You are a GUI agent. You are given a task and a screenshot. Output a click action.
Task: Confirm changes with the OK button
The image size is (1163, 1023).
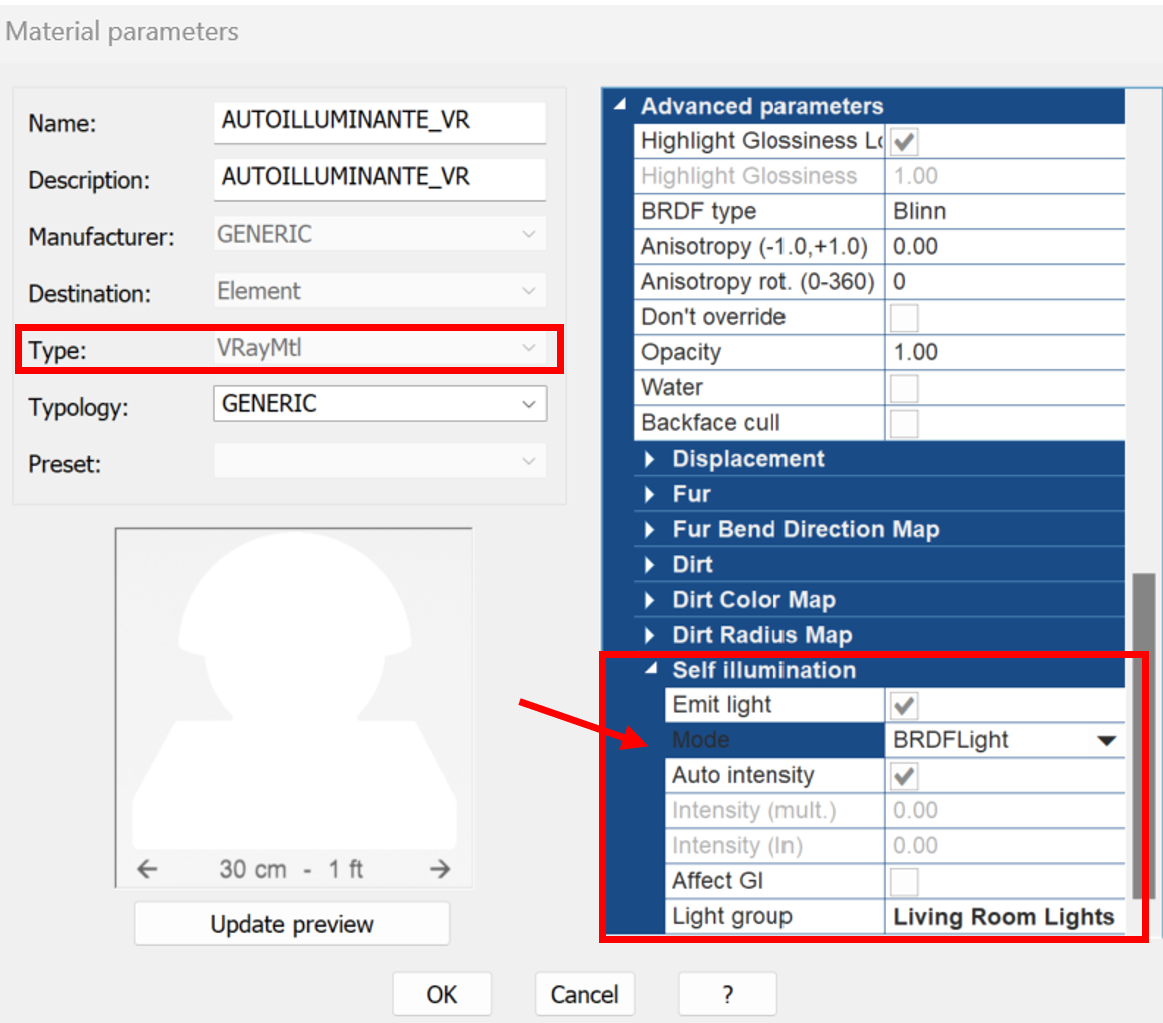[442, 994]
